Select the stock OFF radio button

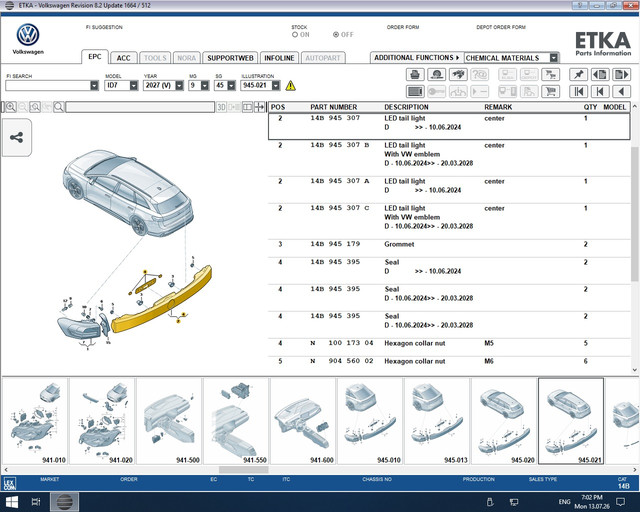click(336, 35)
